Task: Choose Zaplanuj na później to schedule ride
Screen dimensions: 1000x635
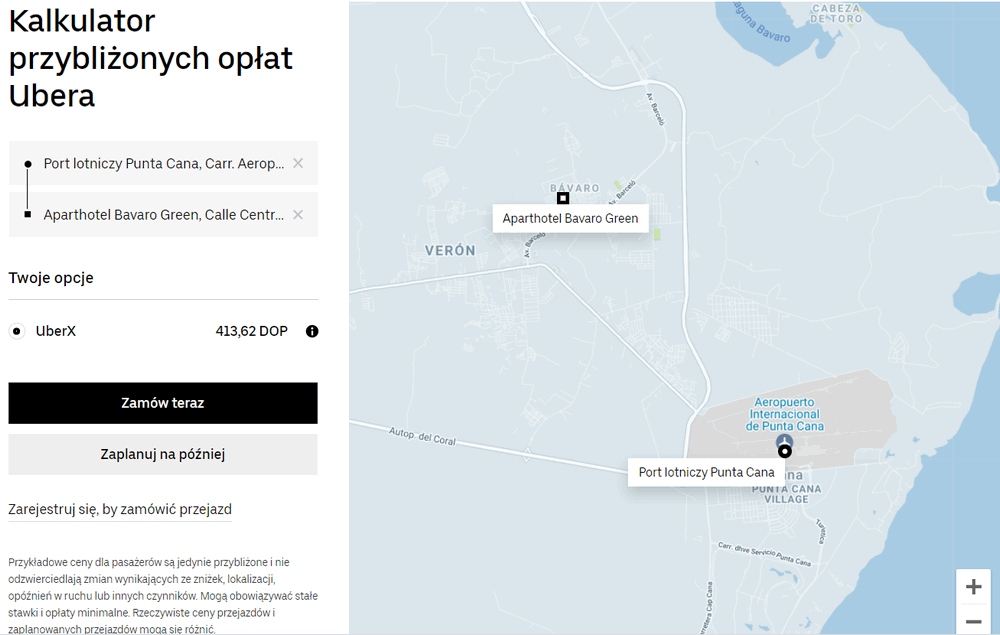Action: click(x=163, y=454)
